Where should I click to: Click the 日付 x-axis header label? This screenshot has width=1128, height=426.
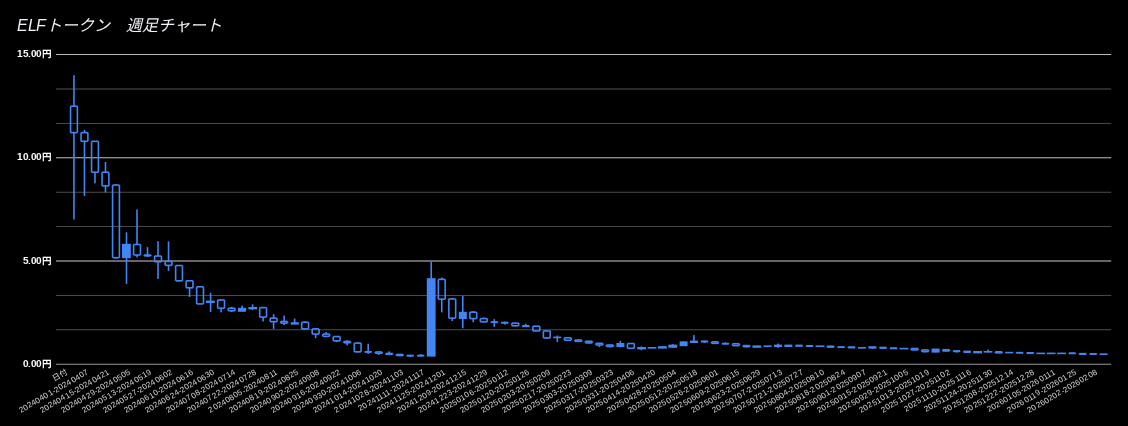[x=60, y=375]
